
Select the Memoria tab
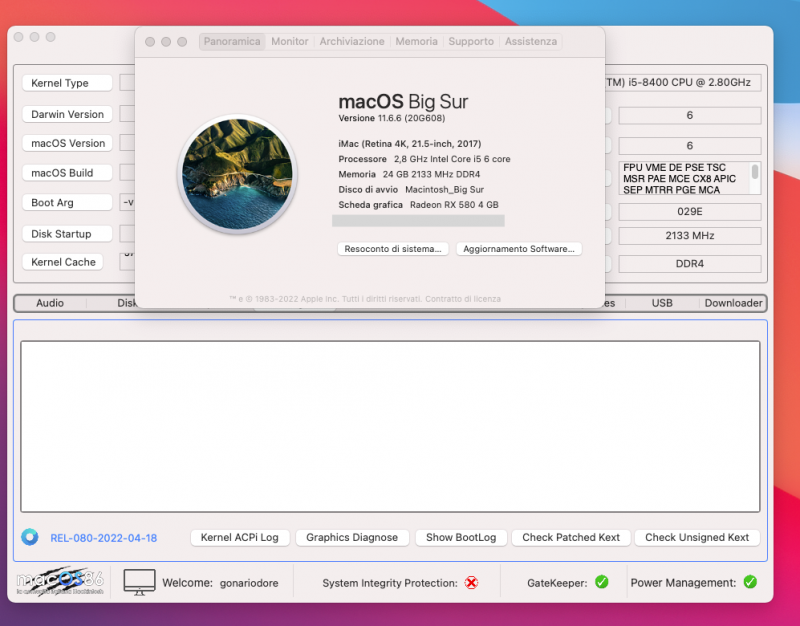[416, 41]
